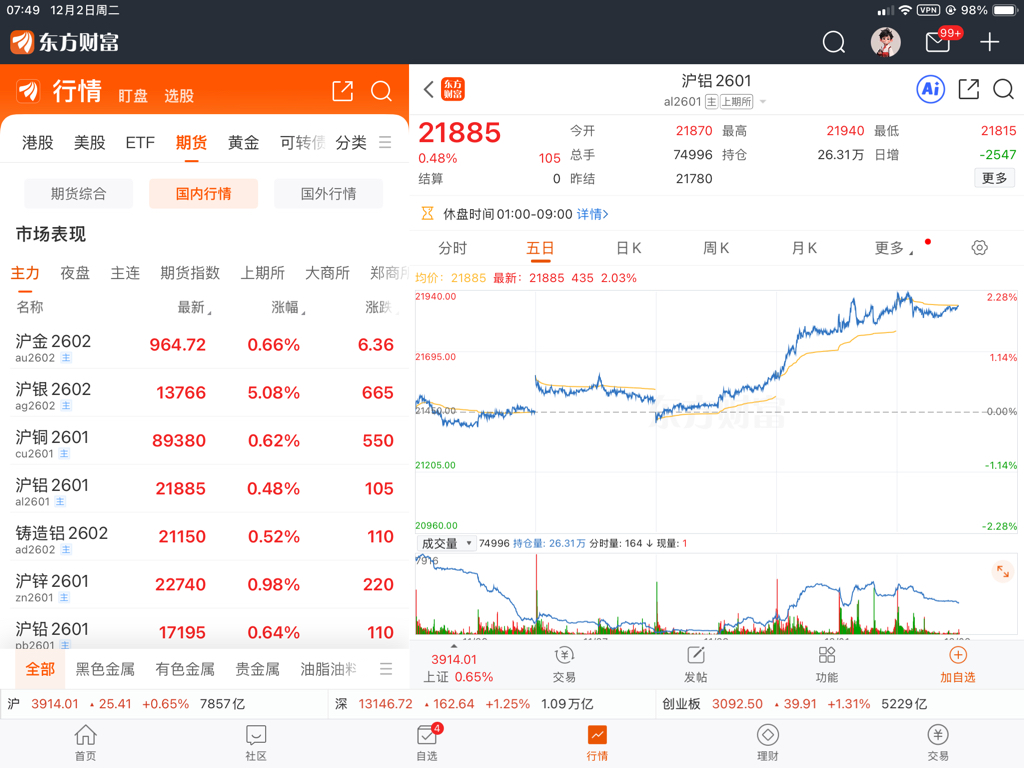Show 分时 chart tab
Viewport: 1024px width, 768px height.
(x=453, y=248)
